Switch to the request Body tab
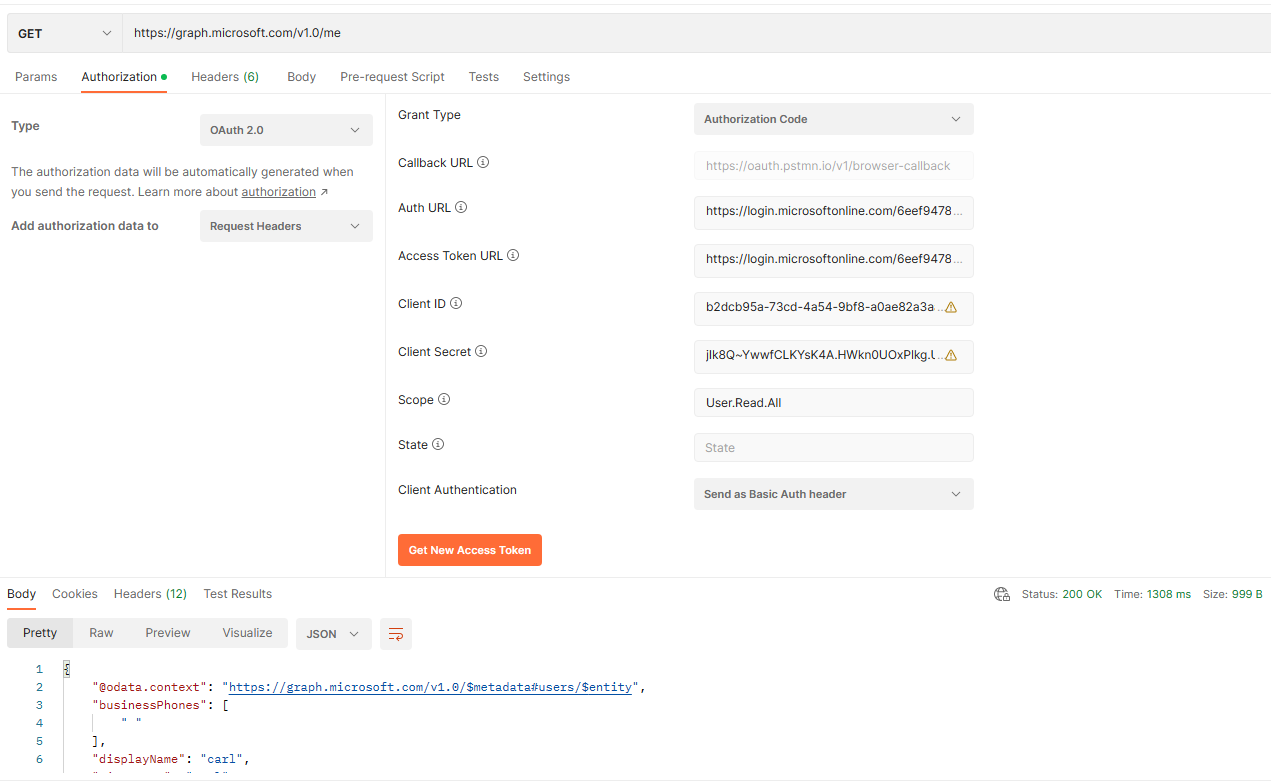 click(301, 77)
